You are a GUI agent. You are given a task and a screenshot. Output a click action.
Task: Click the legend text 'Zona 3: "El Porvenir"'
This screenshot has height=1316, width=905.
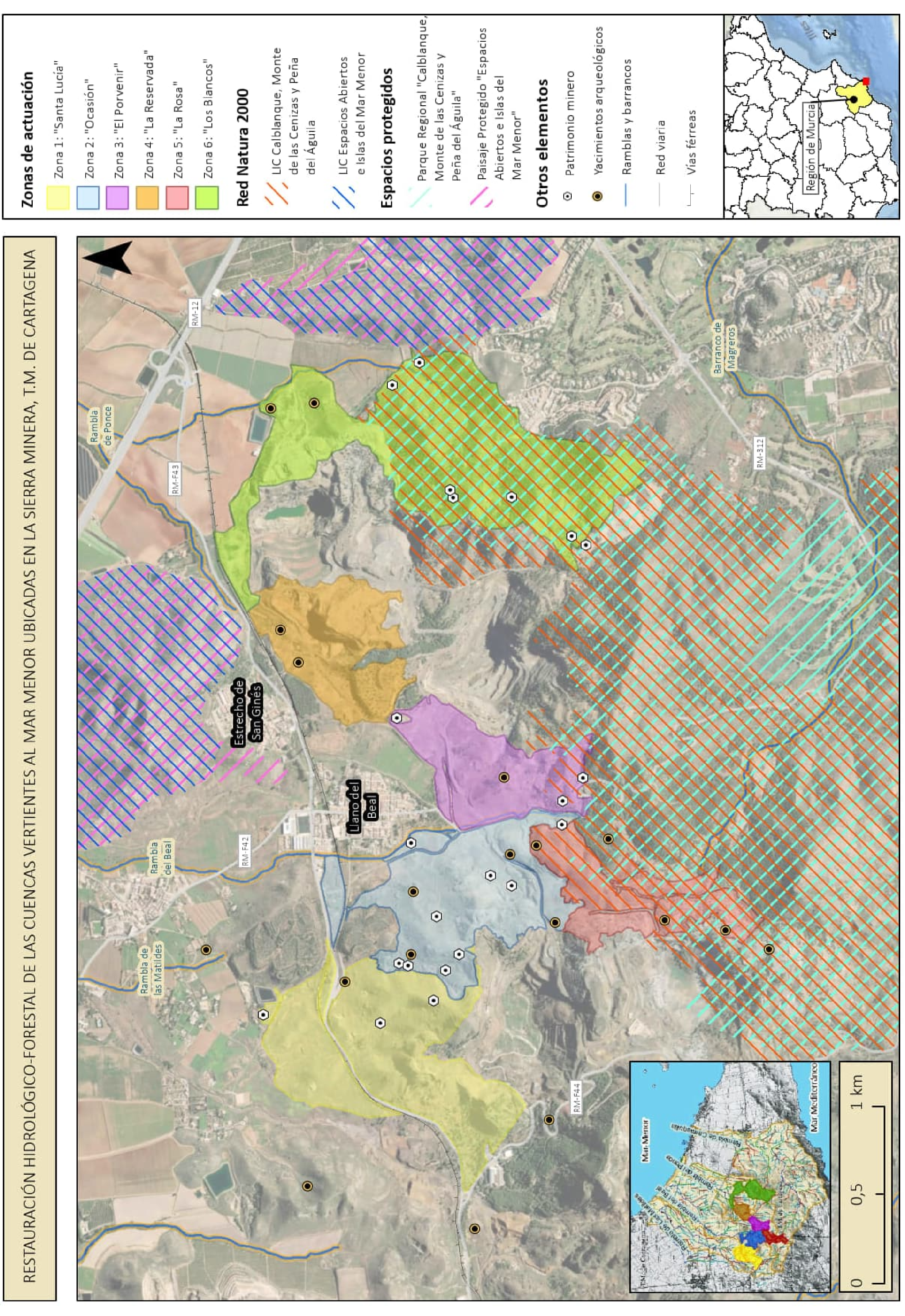point(118,120)
